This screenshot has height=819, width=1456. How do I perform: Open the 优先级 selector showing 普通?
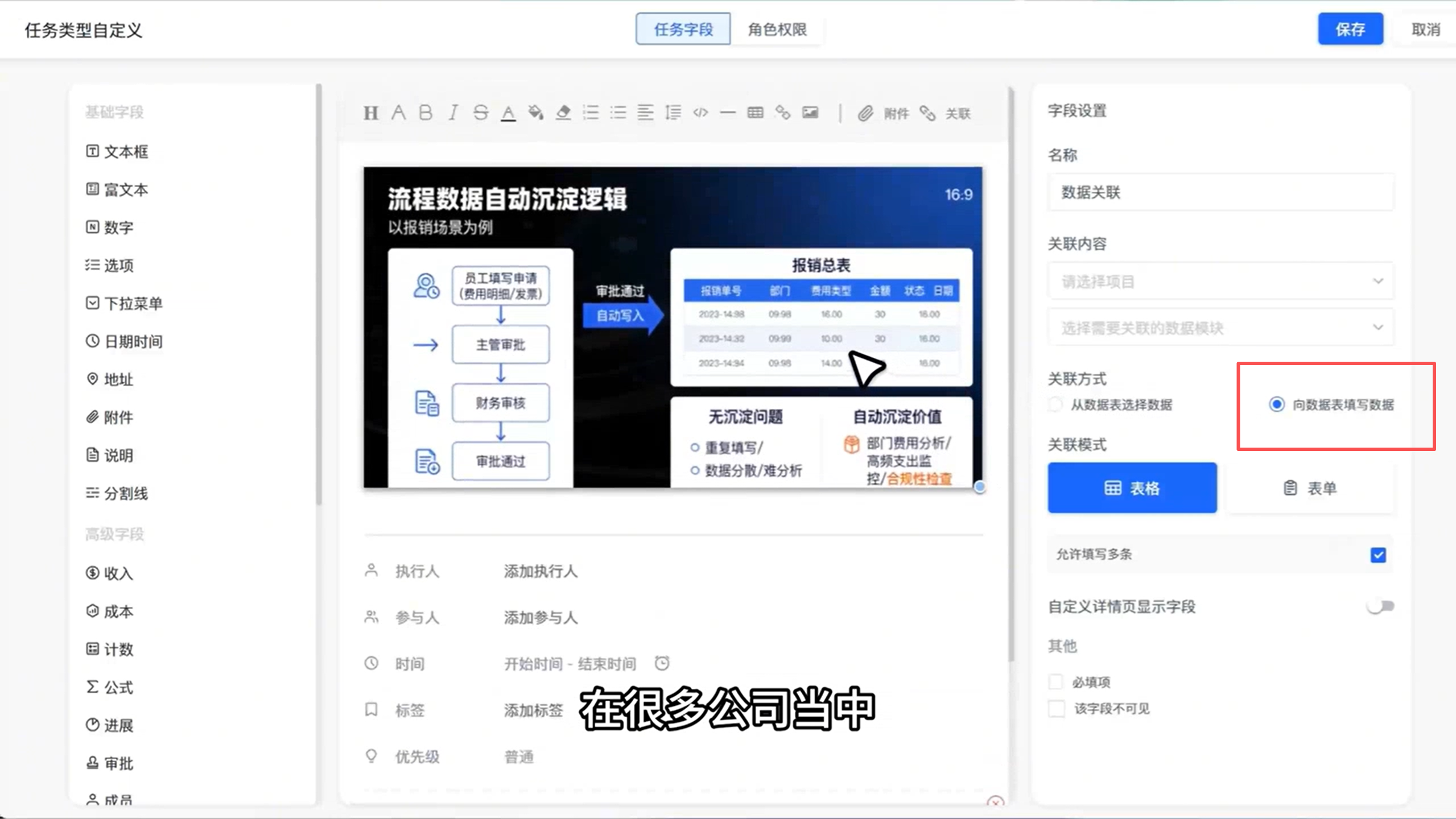(x=519, y=756)
